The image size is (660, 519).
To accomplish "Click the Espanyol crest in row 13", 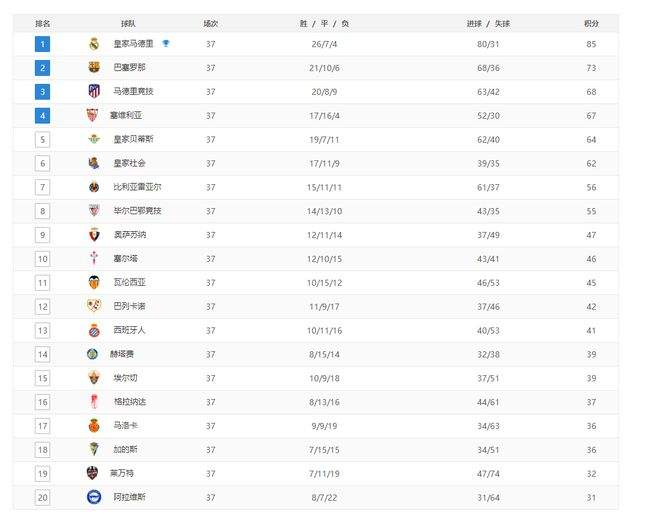I will pyautogui.click(x=94, y=330).
